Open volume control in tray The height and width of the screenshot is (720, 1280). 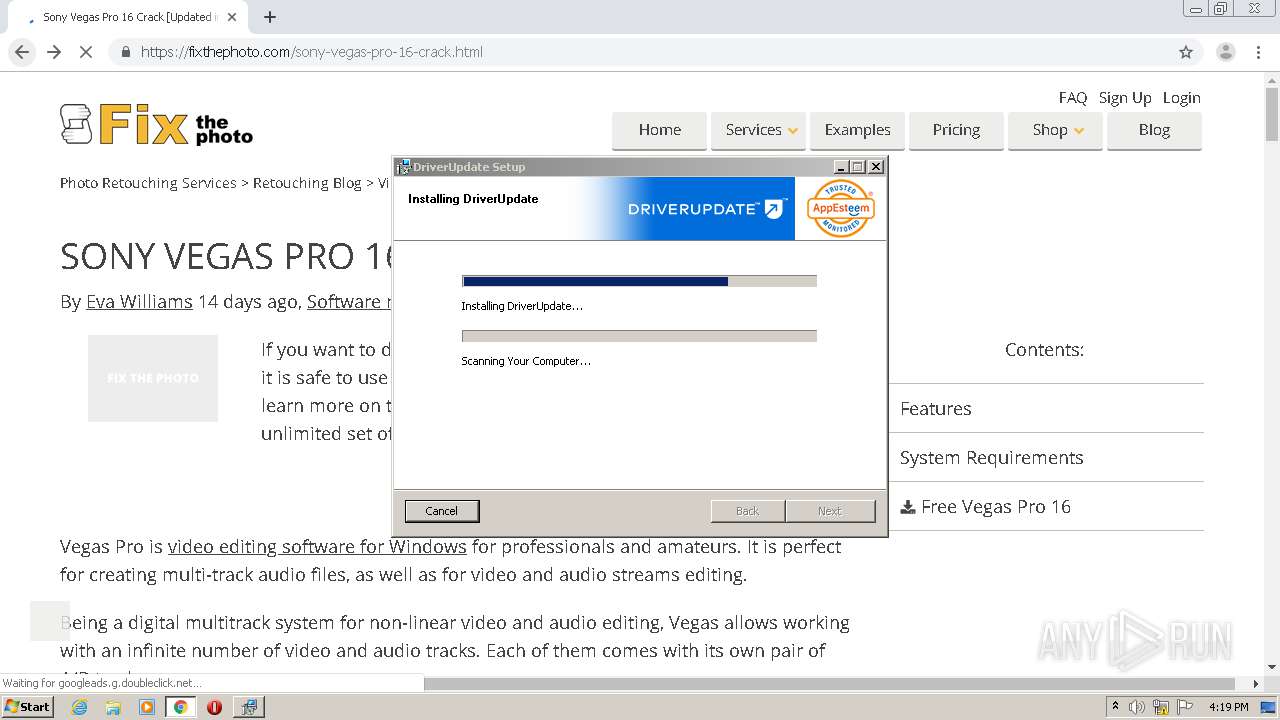pos(1137,707)
